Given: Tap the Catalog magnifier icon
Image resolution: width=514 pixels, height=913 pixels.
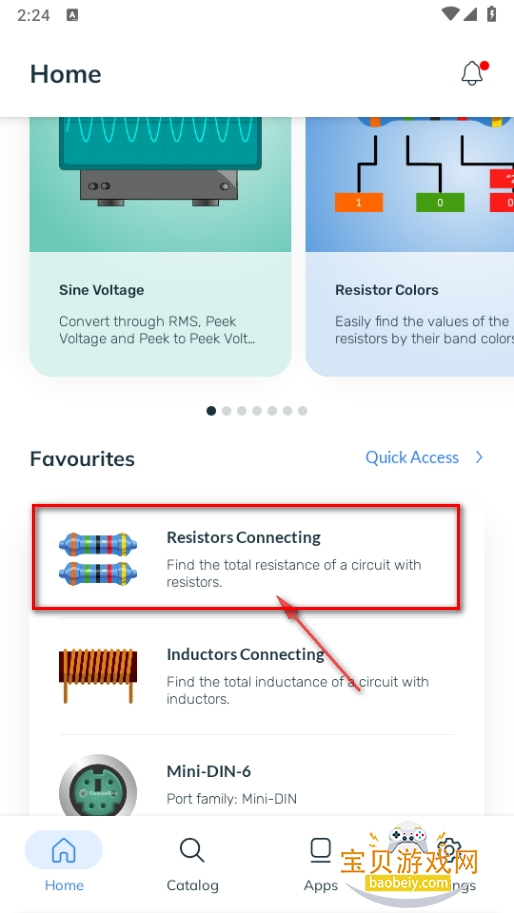Looking at the screenshot, I should pyautogui.click(x=192, y=850).
